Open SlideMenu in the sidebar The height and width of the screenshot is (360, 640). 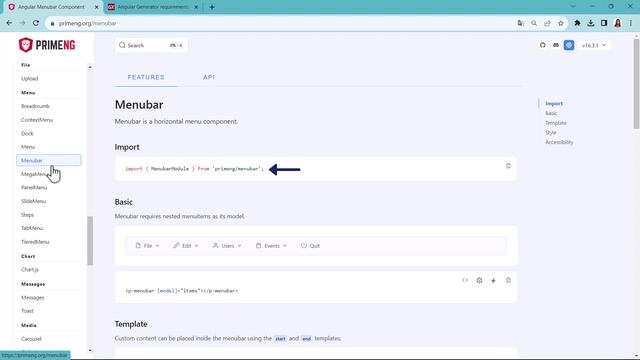coord(33,201)
